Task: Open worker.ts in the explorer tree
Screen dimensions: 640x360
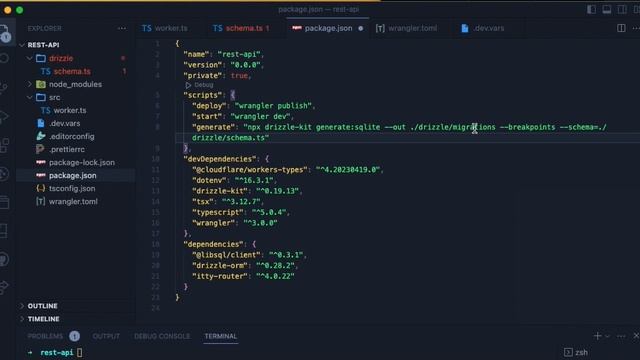Action: tap(70, 110)
